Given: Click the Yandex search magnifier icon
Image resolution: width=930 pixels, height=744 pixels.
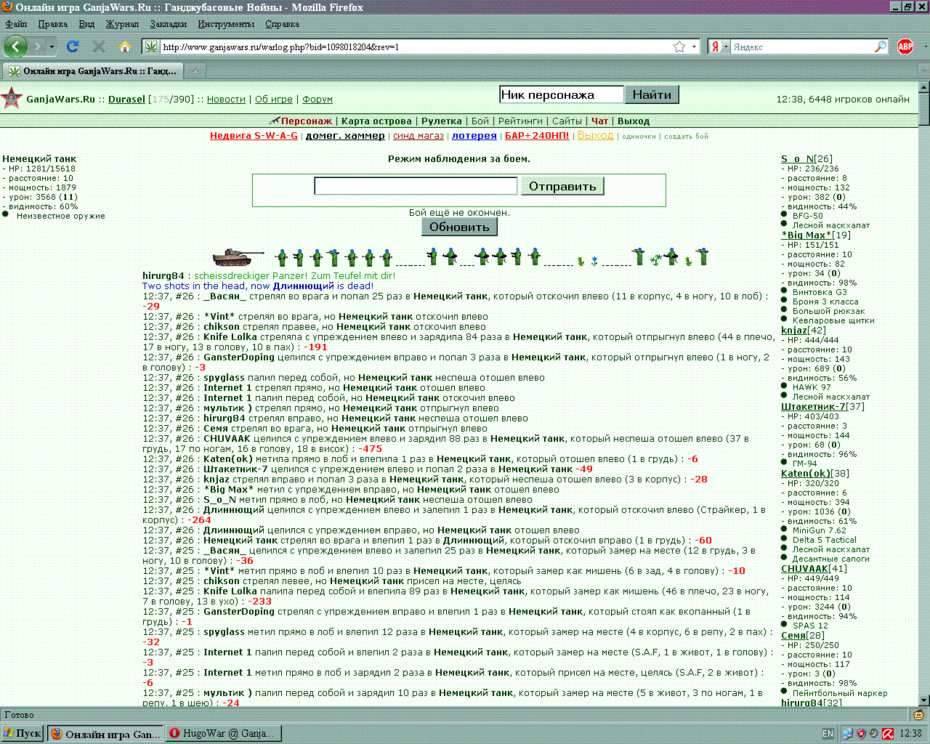Looking at the screenshot, I should point(881,46).
